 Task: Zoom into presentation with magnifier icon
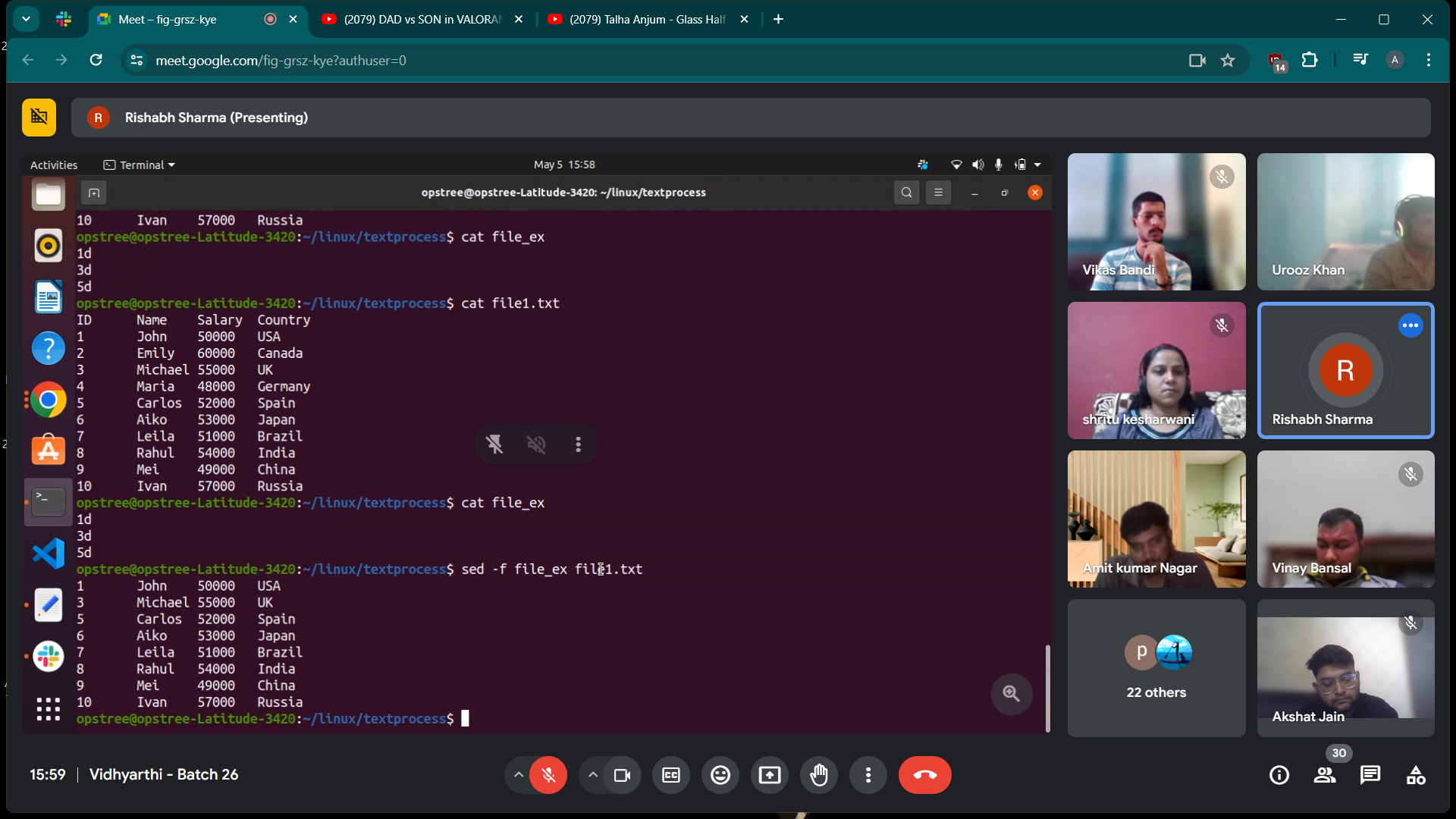point(1011,693)
